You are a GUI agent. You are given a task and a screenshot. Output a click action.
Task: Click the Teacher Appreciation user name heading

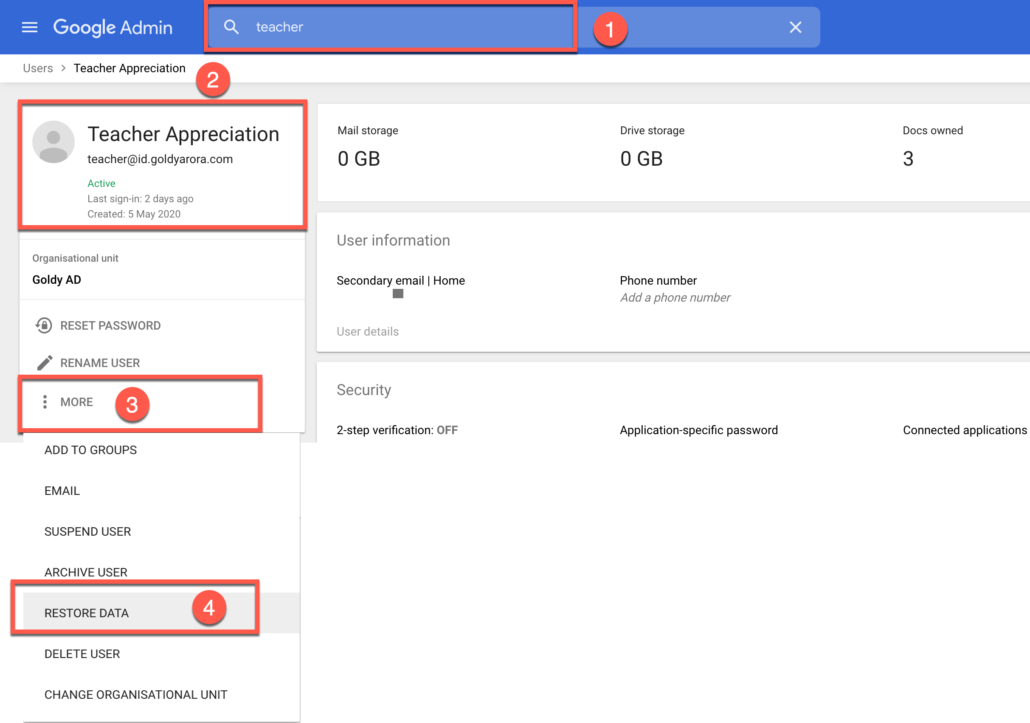[183, 134]
